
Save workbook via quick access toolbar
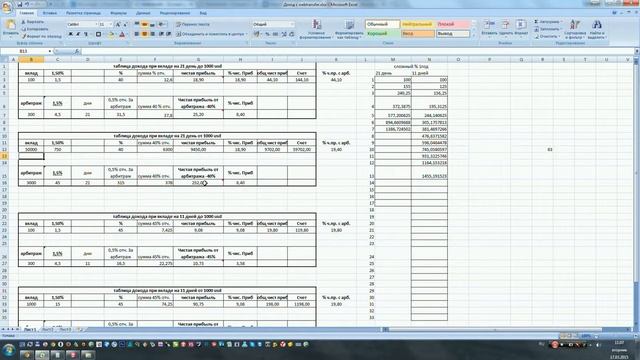tap(20, 4)
